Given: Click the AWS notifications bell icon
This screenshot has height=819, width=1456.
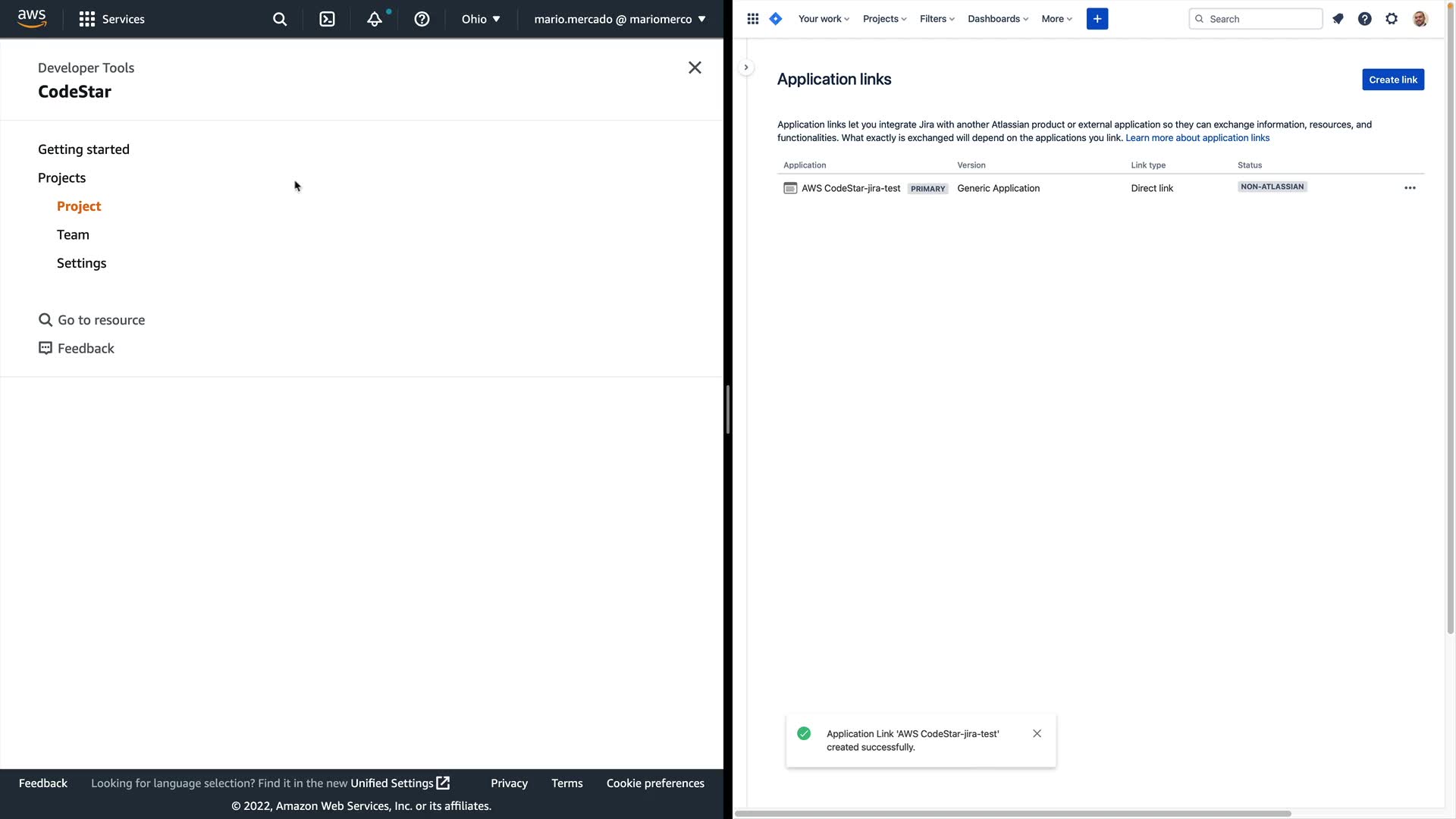Looking at the screenshot, I should tap(375, 19).
